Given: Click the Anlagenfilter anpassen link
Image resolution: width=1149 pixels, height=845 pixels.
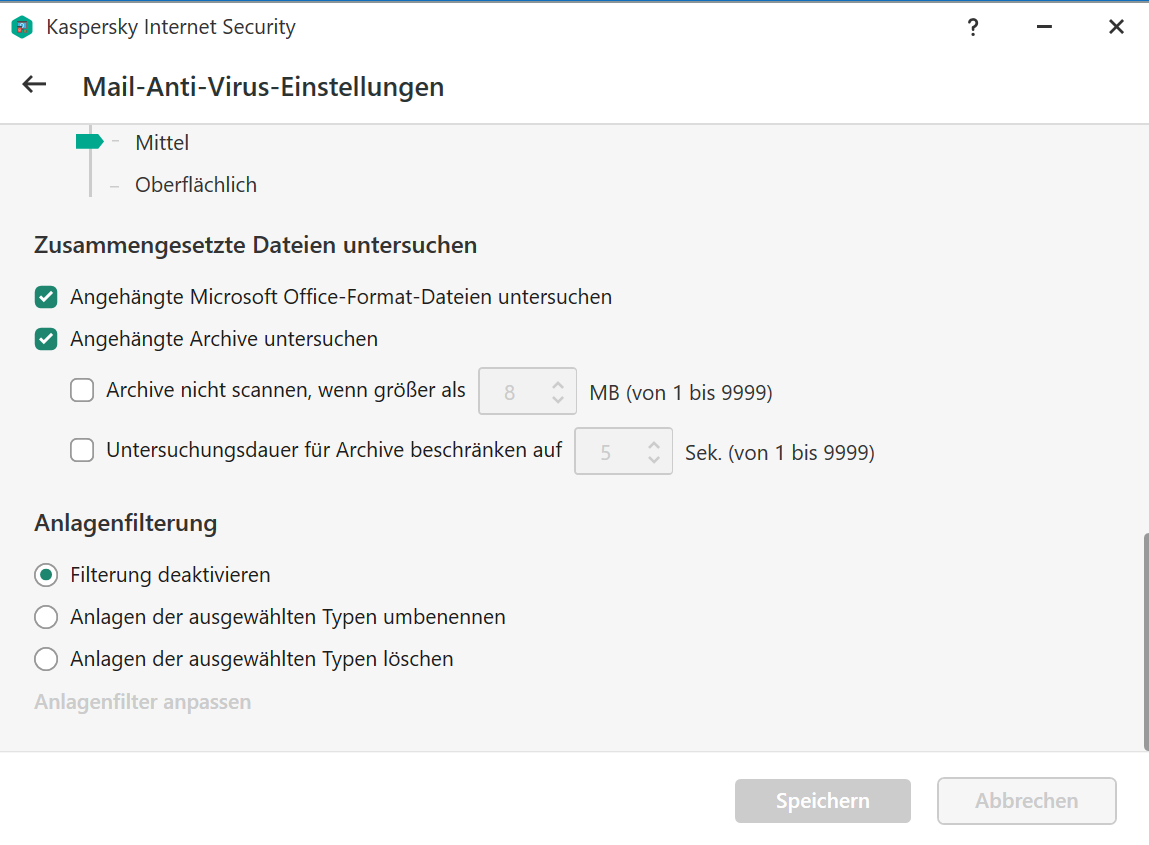Looking at the screenshot, I should [x=143, y=702].
